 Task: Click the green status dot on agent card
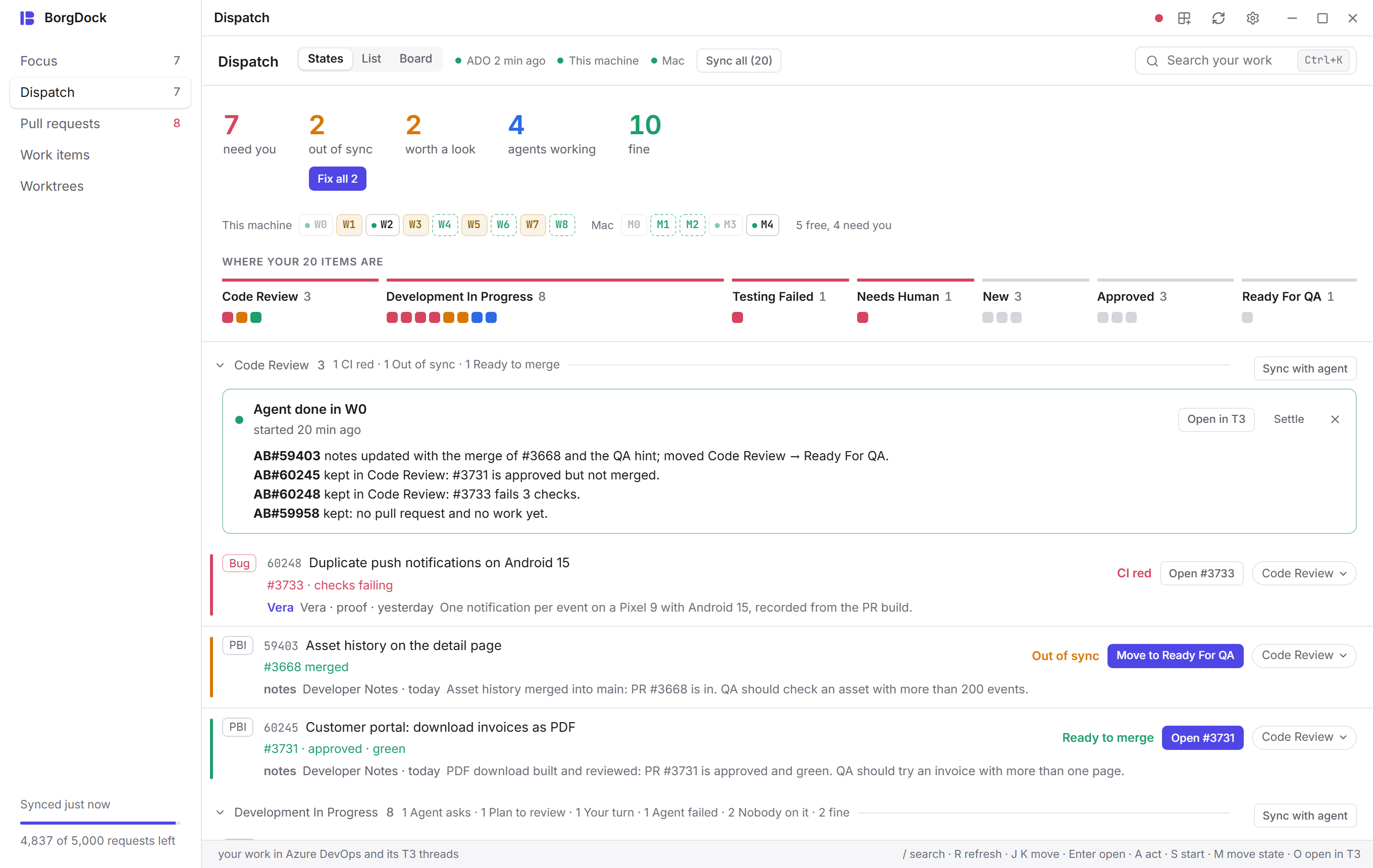pyautogui.click(x=239, y=420)
